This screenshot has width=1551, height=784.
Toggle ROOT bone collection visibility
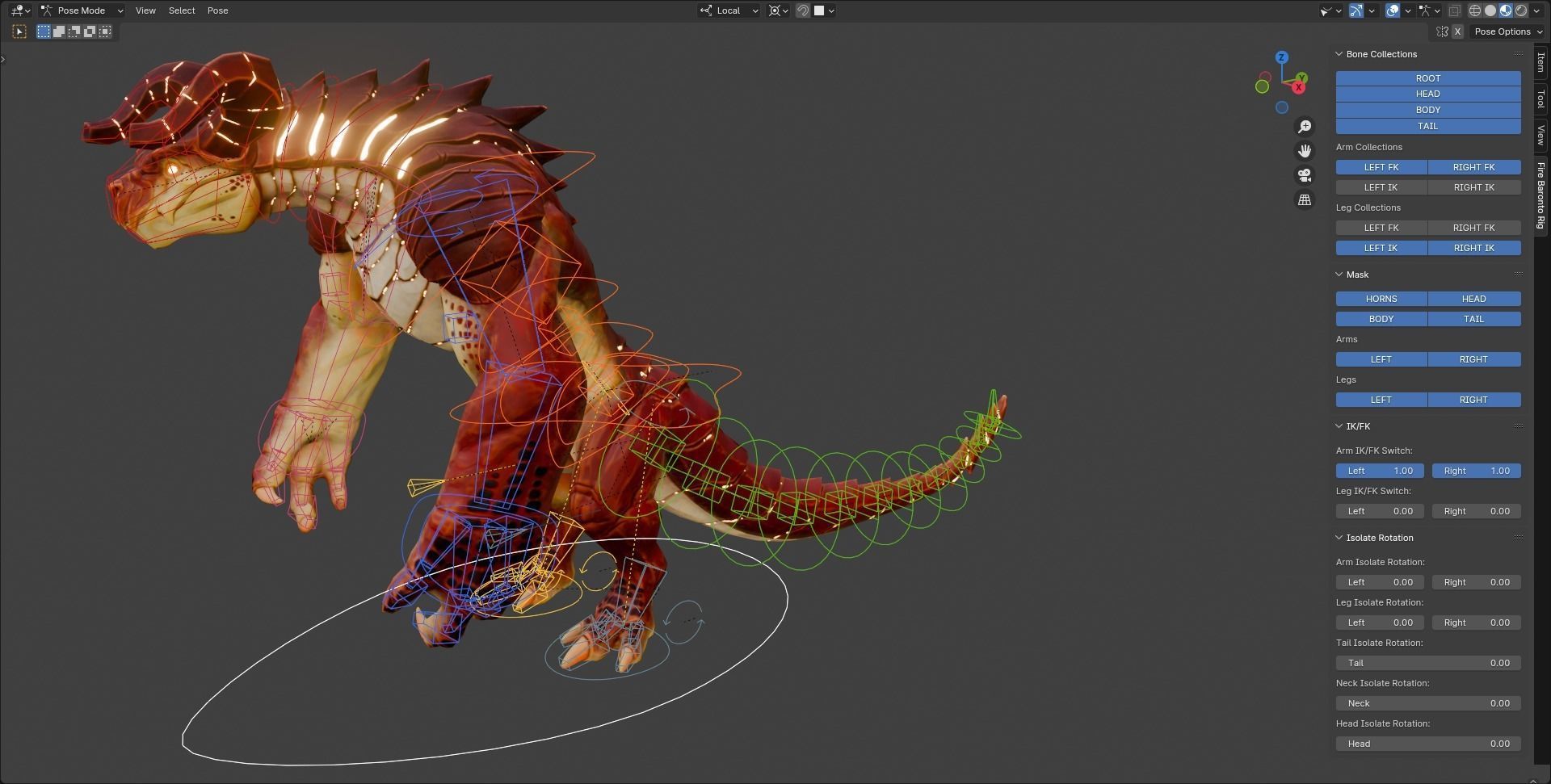pyautogui.click(x=1428, y=78)
